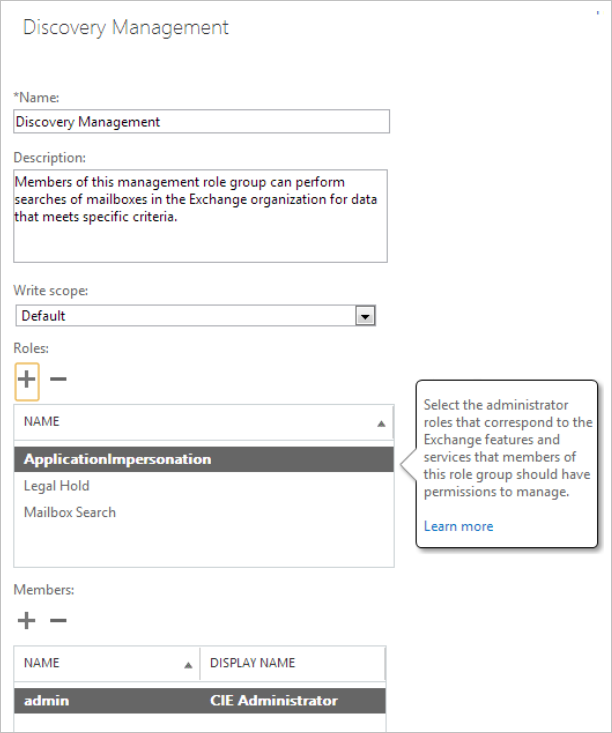The width and height of the screenshot is (612, 733).
Task: Click the Discovery Management page title
Action: coord(126,27)
